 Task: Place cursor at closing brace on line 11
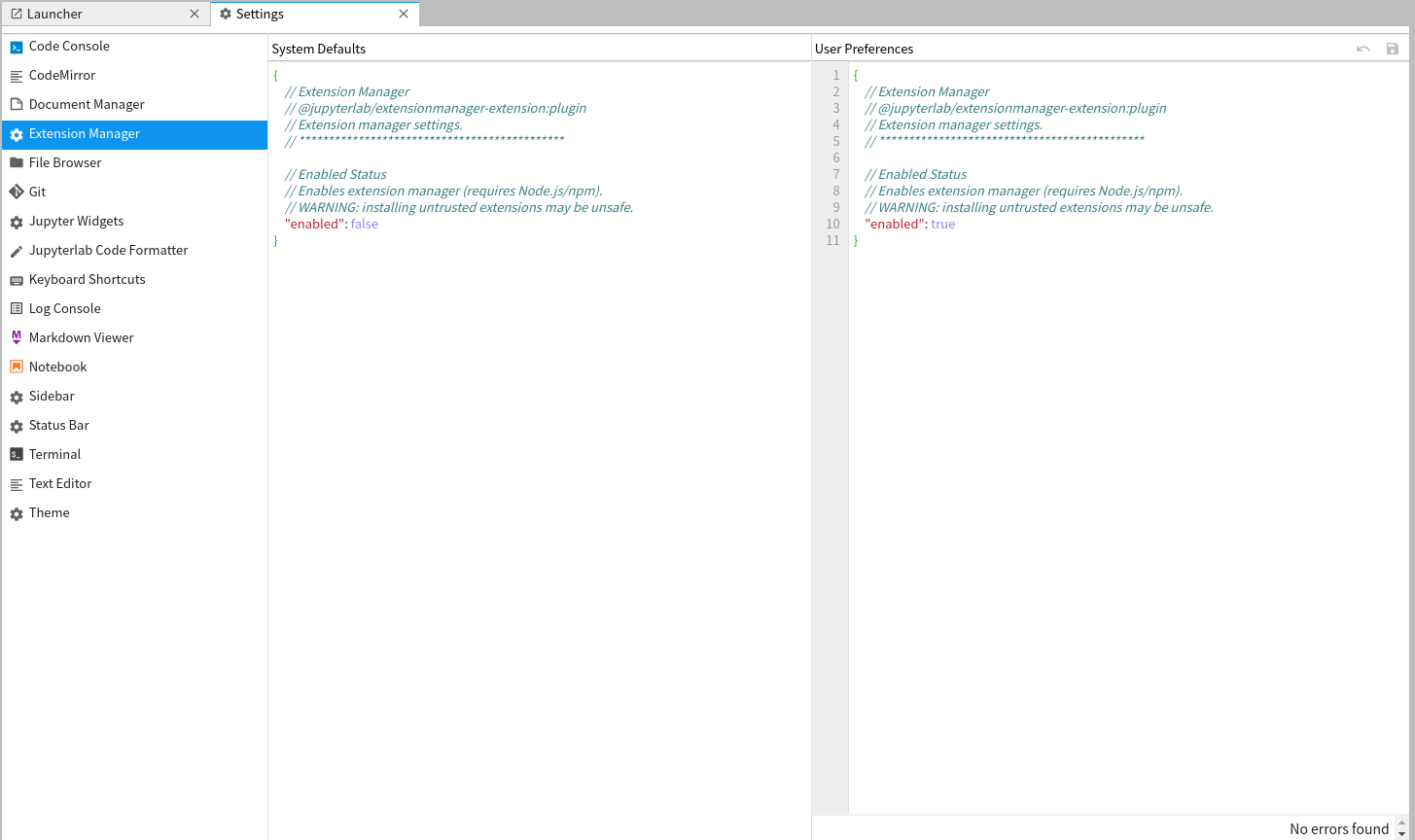coord(856,241)
